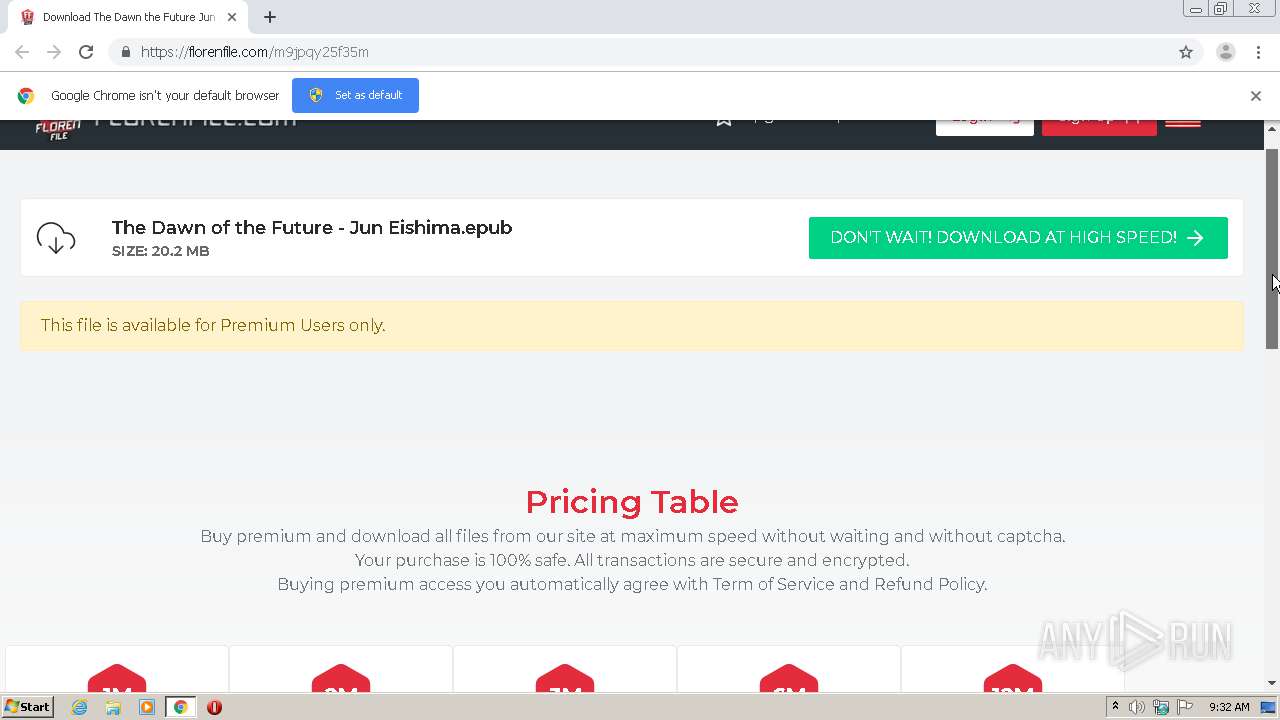Click the show desktop button
1280x720 pixels.
[x=1269, y=707]
